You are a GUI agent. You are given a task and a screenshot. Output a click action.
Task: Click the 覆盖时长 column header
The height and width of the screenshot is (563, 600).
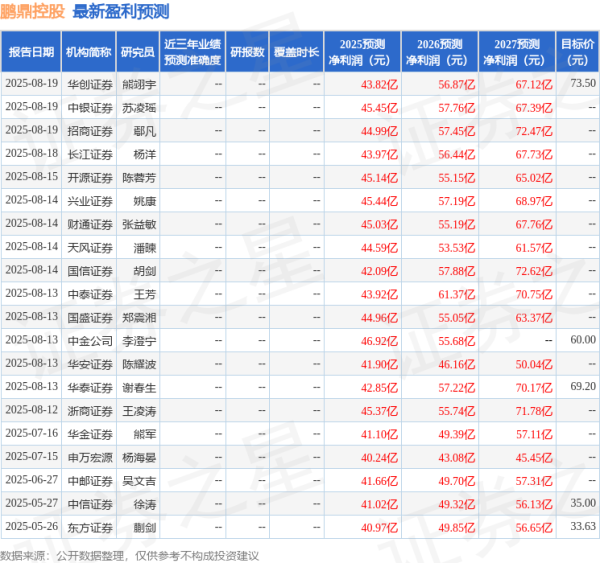[x=297, y=51]
